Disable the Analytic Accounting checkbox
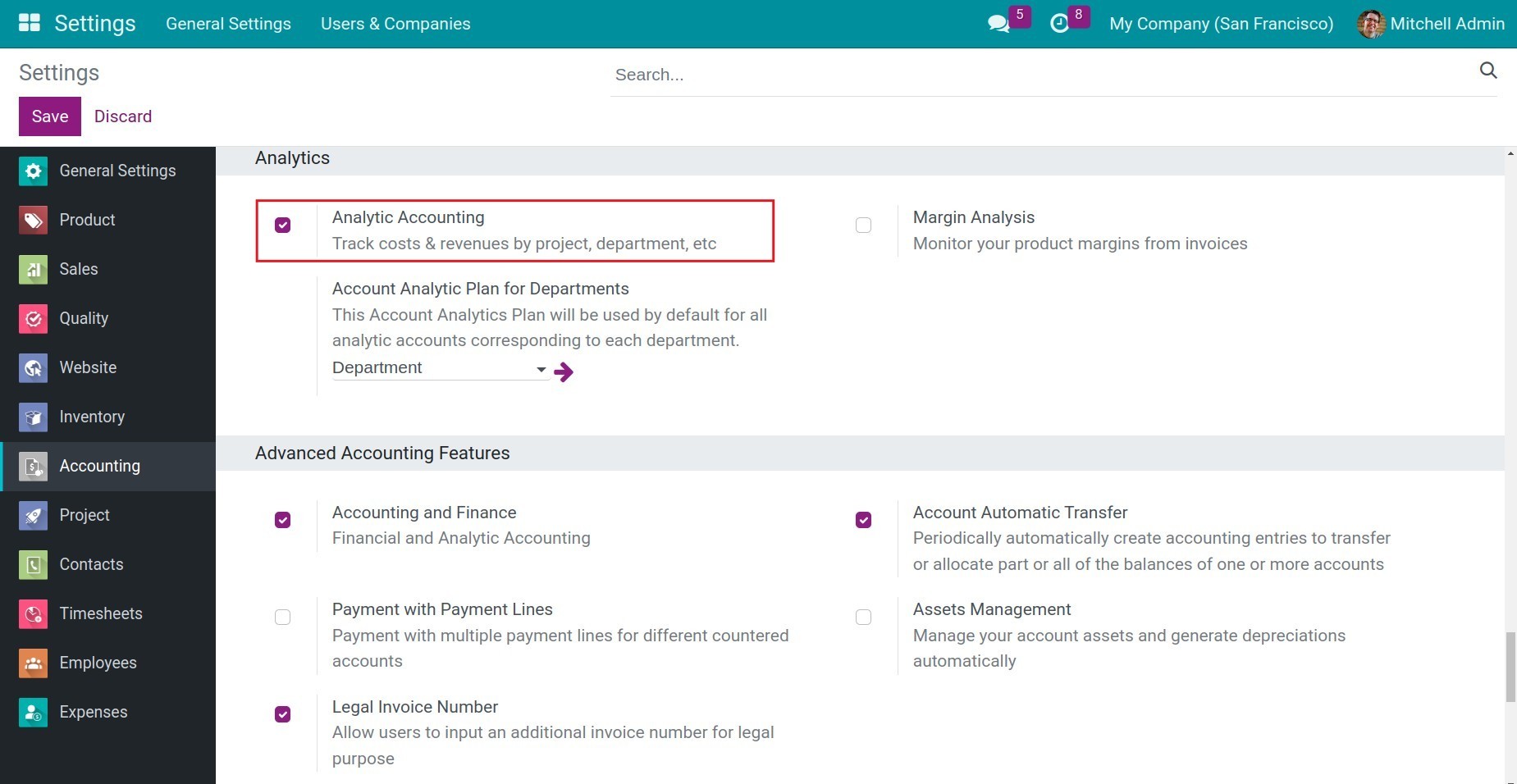Screen dimensions: 1517x784 pyautogui.click(x=282, y=225)
